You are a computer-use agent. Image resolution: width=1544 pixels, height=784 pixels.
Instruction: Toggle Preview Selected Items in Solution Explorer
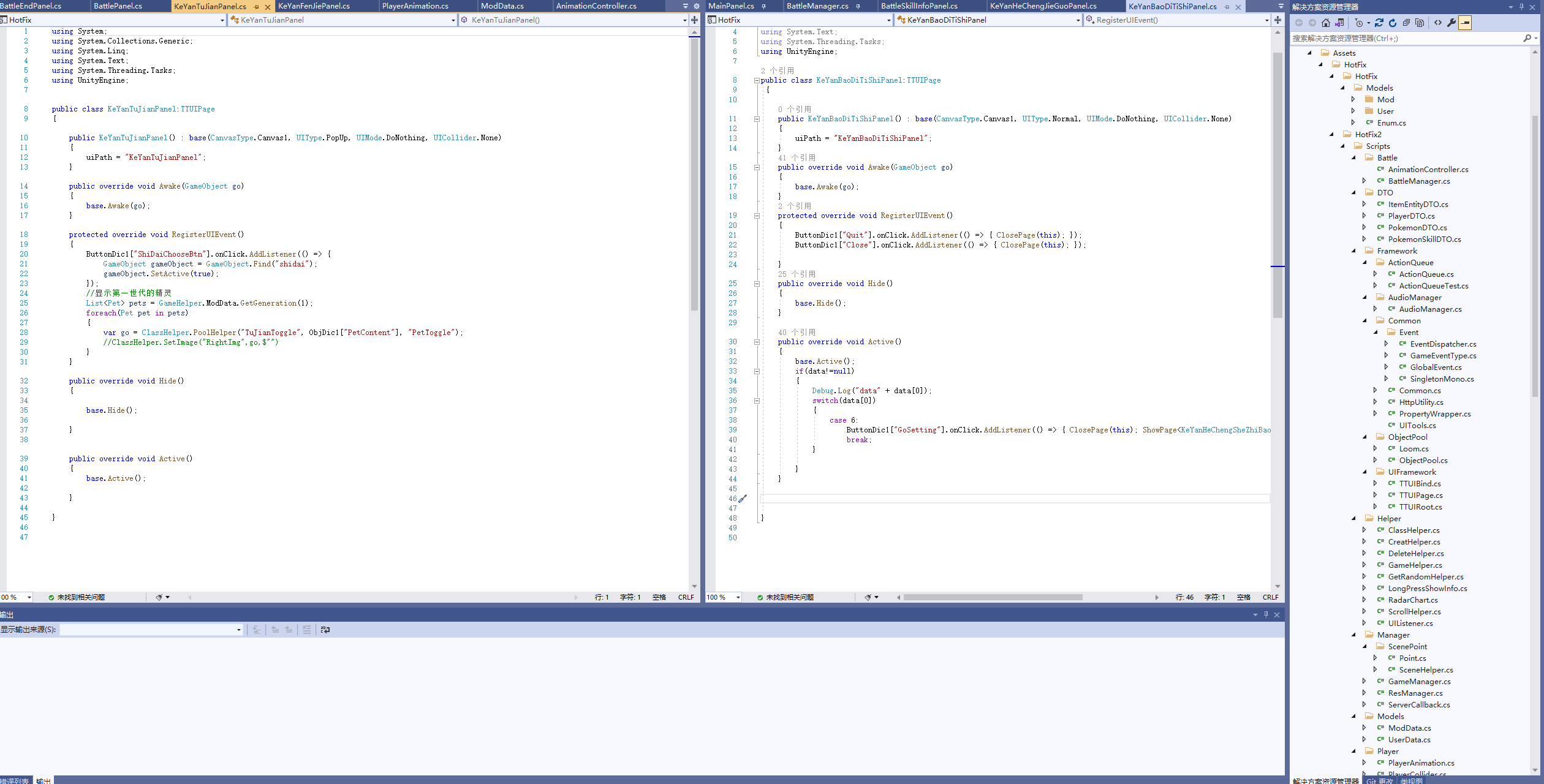coord(1465,23)
